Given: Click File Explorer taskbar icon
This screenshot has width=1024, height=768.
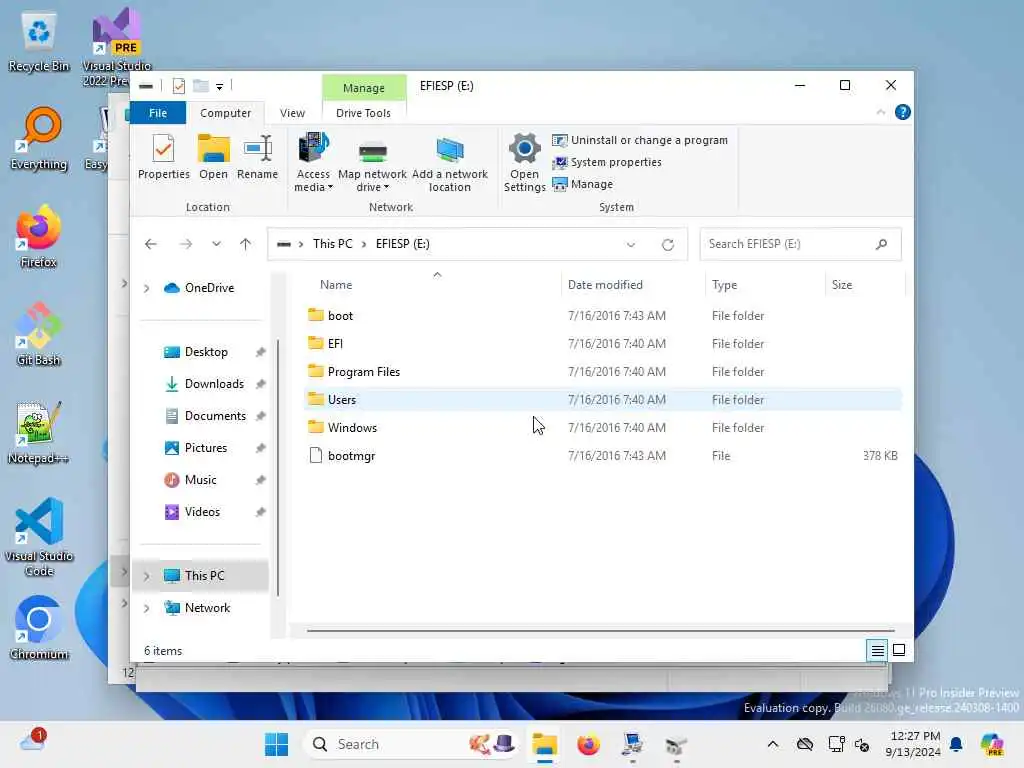Looking at the screenshot, I should 544,744.
